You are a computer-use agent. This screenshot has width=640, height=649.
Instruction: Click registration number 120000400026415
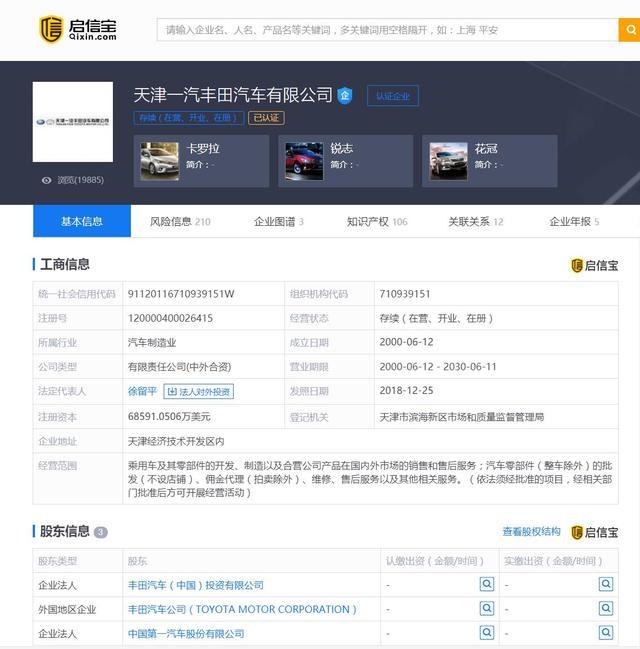point(170,318)
